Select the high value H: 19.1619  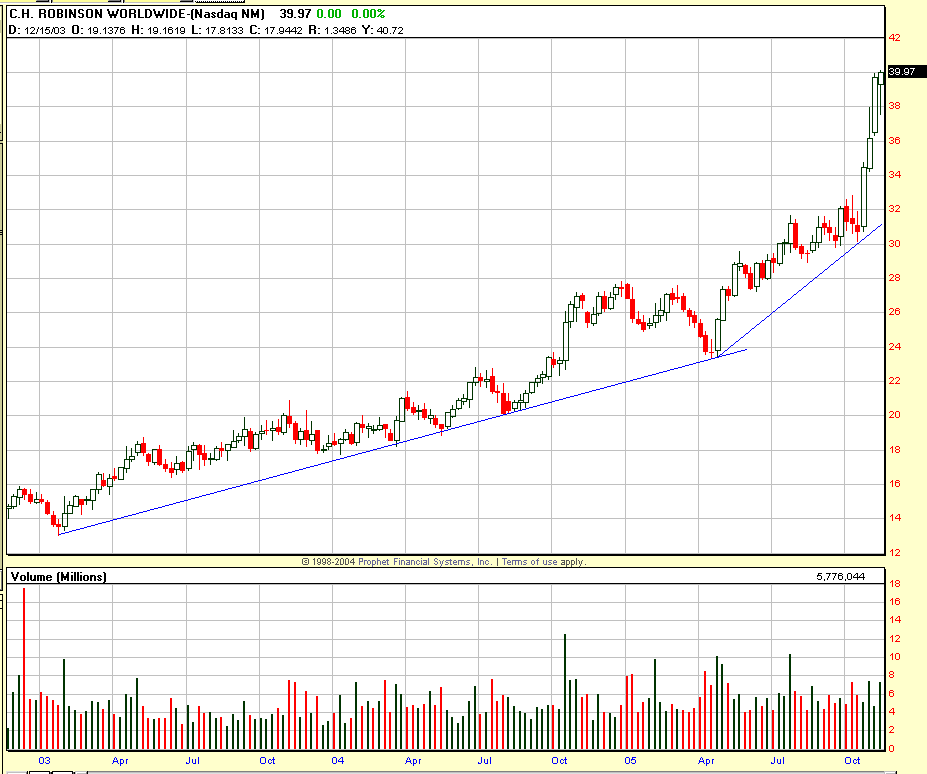(x=158, y=30)
